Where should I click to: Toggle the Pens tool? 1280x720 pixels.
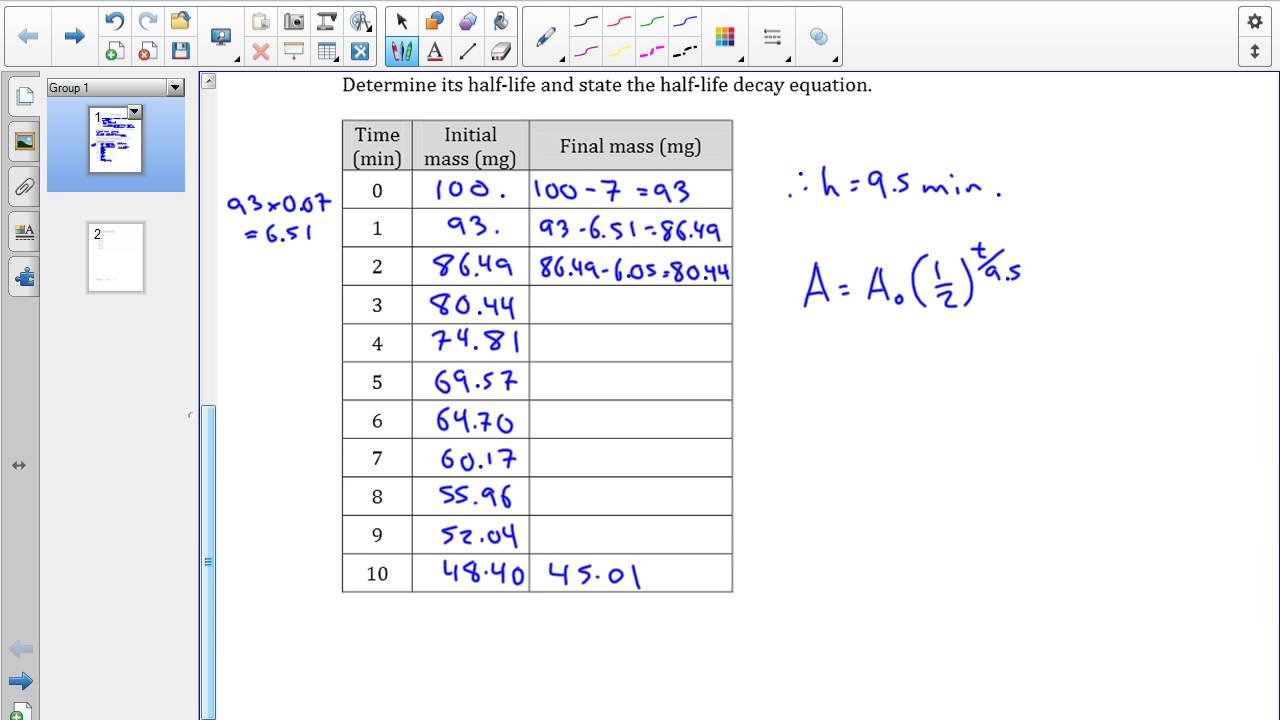(x=402, y=51)
